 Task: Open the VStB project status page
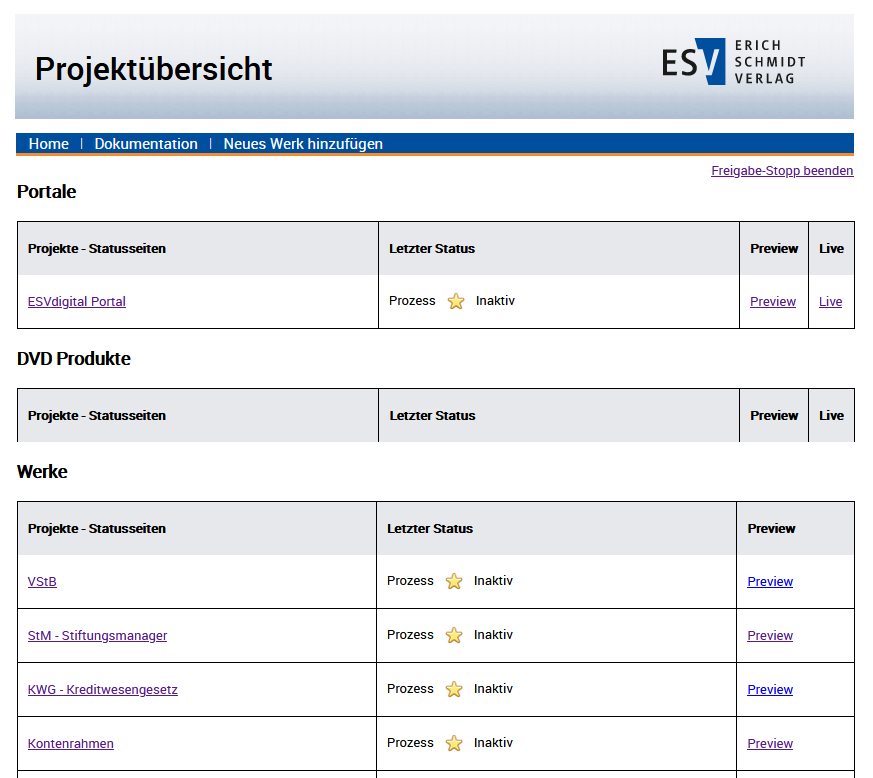coord(42,581)
